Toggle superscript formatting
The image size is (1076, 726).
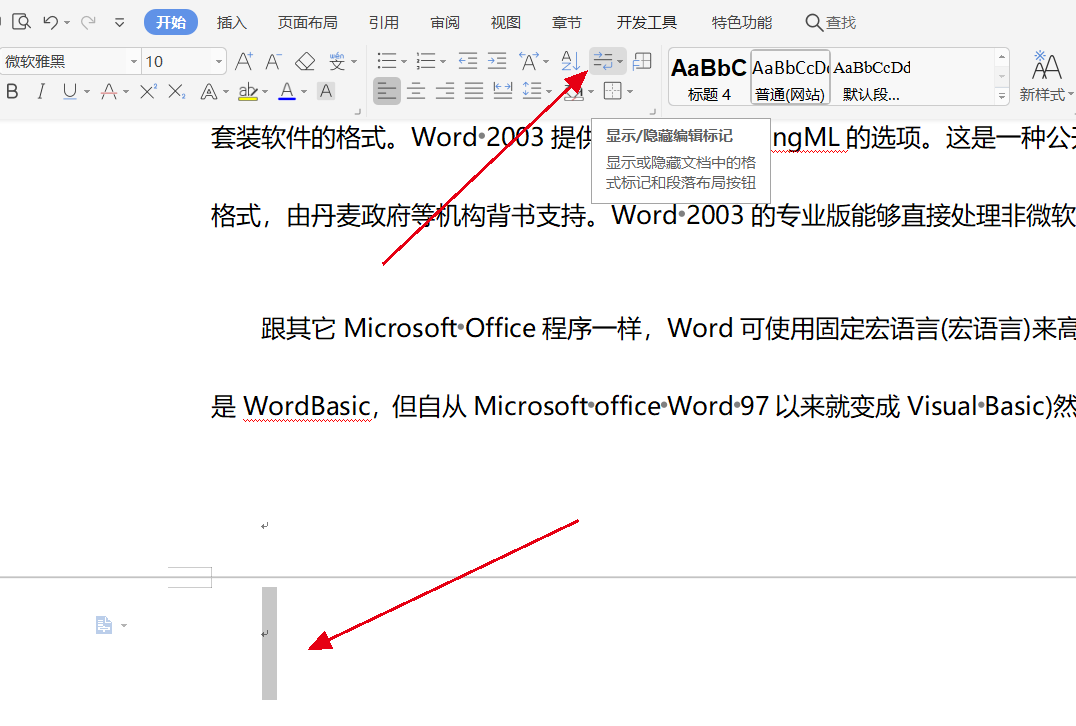coord(148,91)
